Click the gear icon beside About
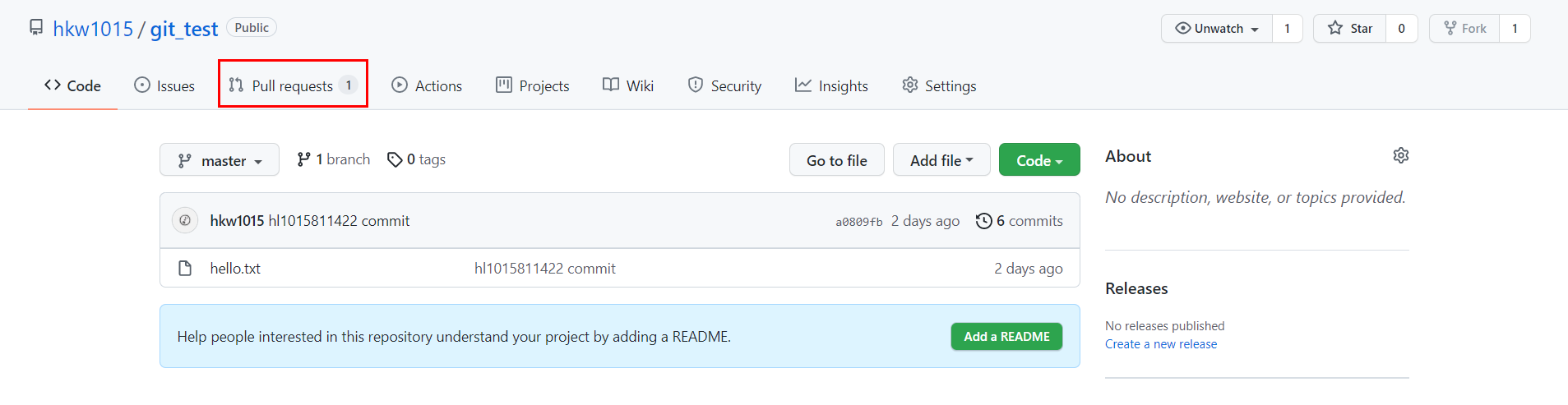 pyautogui.click(x=1401, y=155)
